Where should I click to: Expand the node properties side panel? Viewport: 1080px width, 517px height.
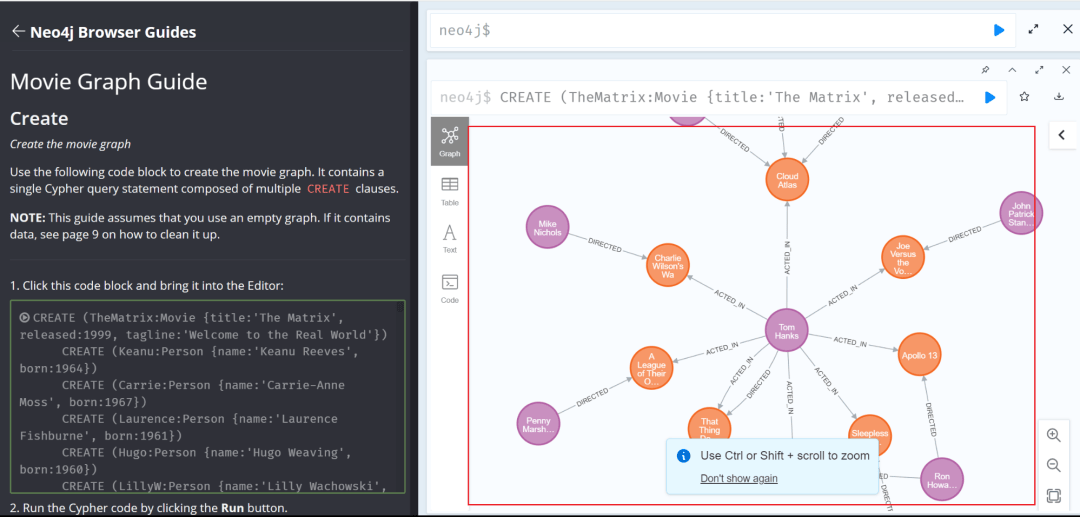pos(1061,135)
